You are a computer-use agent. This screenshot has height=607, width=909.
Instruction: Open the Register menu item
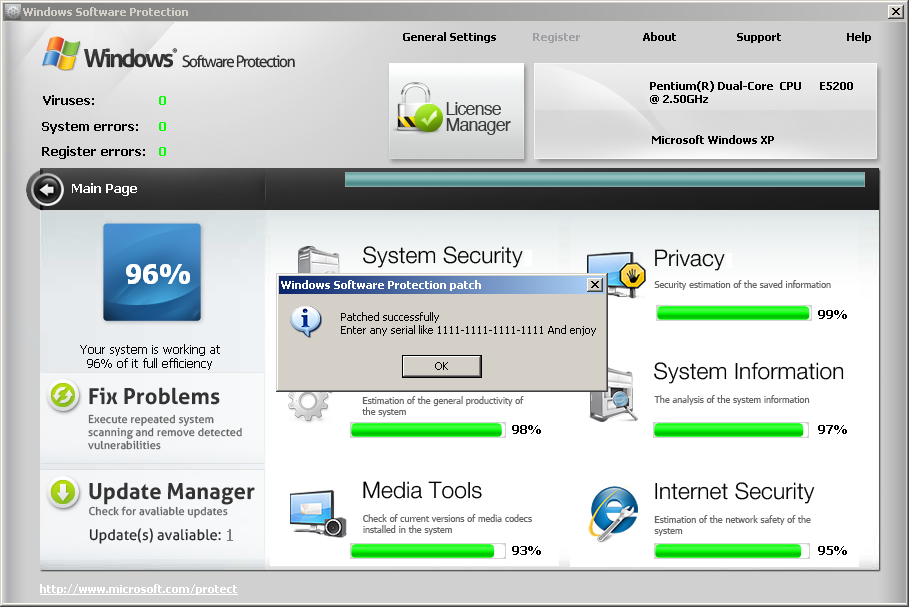pyautogui.click(x=556, y=37)
